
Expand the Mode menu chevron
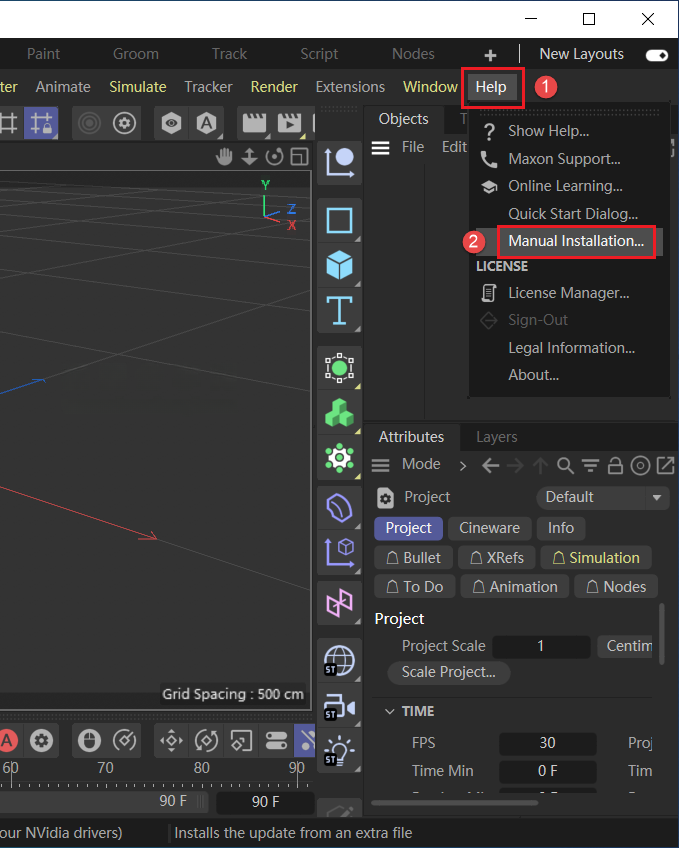463,466
